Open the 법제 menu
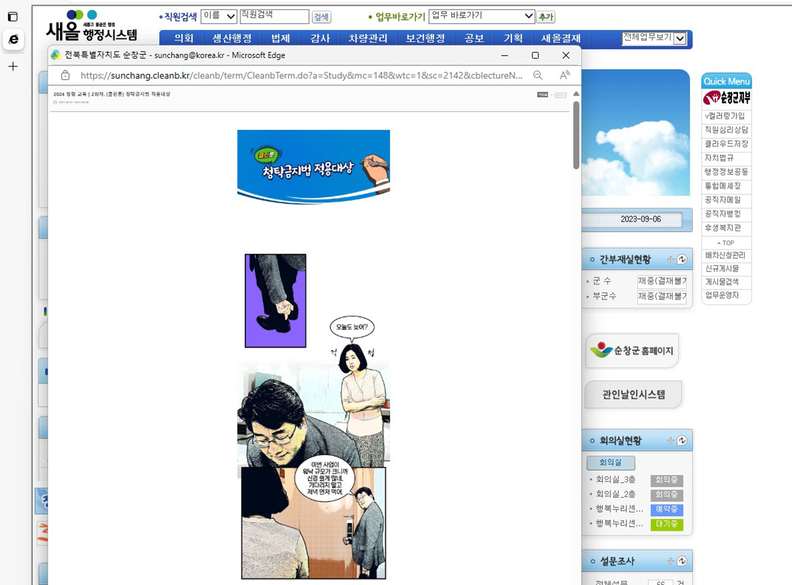Image resolution: width=792 pixels, height=585 pixels. [x=280, y=38]
